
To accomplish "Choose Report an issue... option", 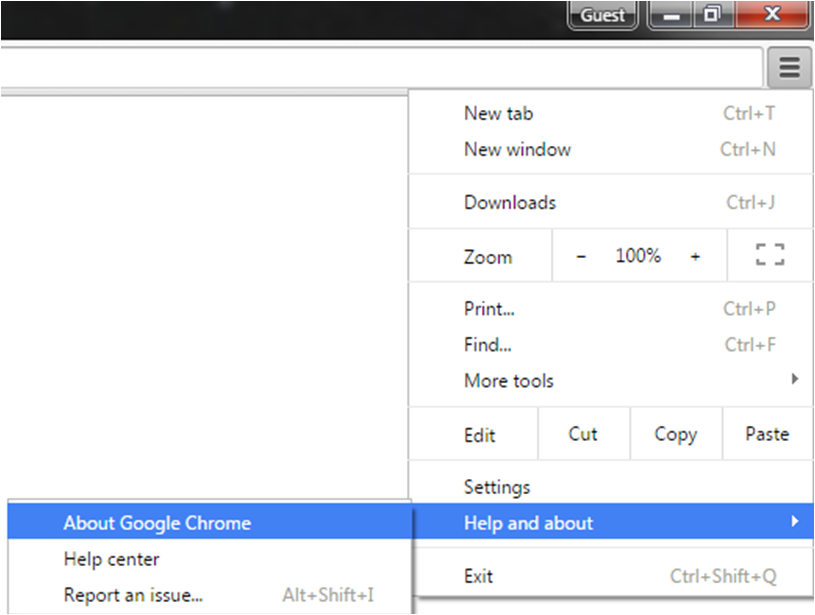I will click(x=133, y=595).
